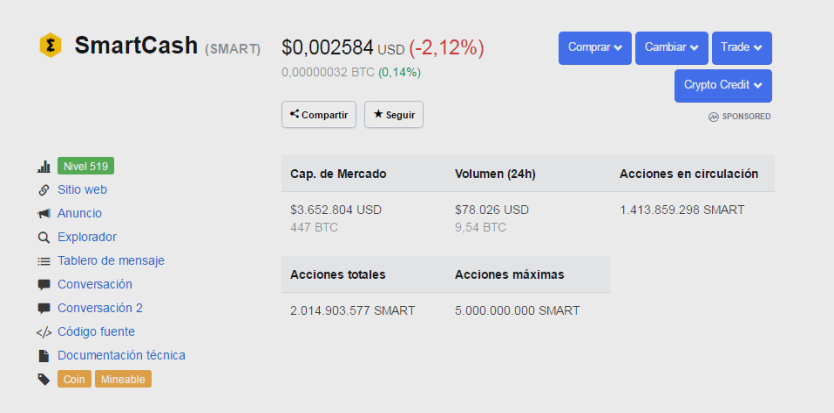Click the Acciones en circulación header
This screenshot has height=413, width=834.
tap(689, 174)
